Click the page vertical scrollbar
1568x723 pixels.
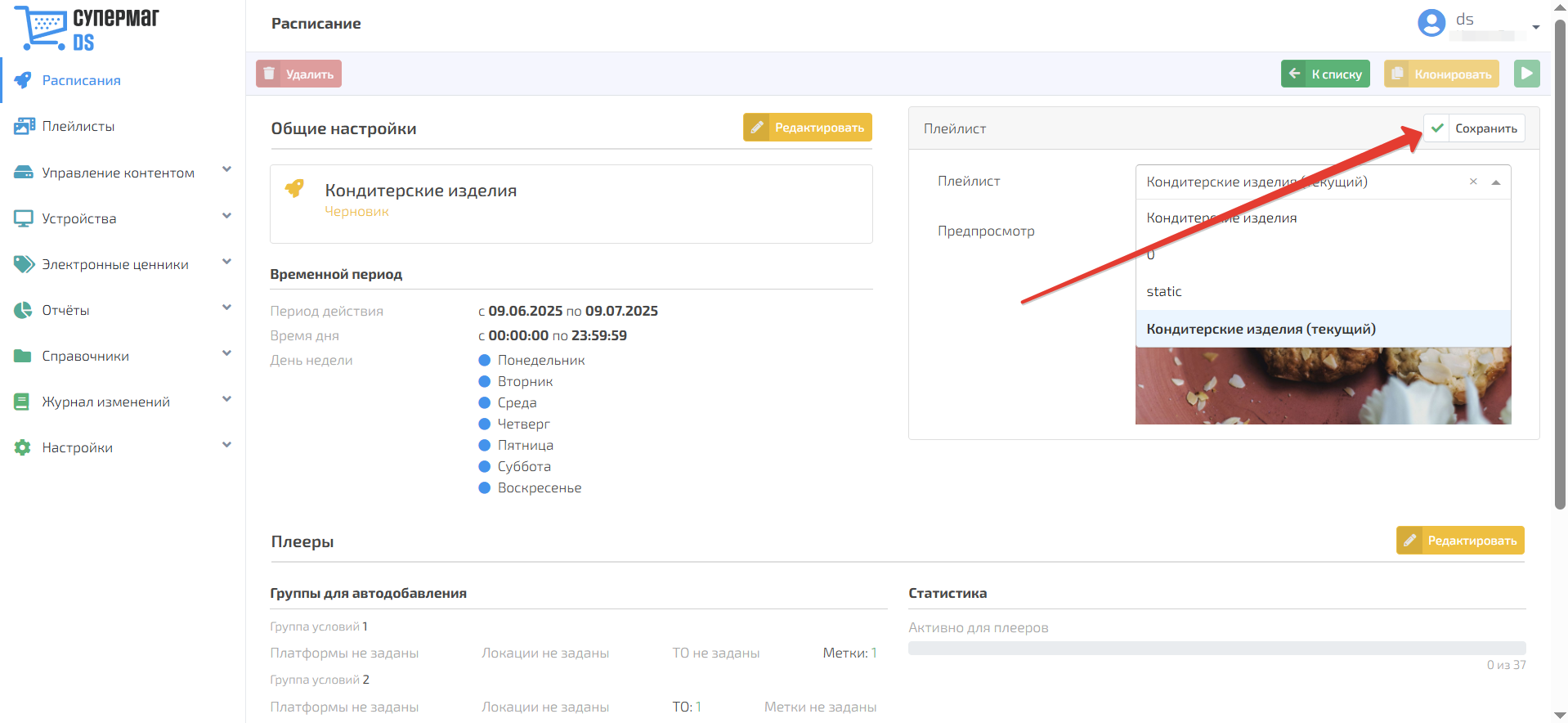pos(1560,263)
